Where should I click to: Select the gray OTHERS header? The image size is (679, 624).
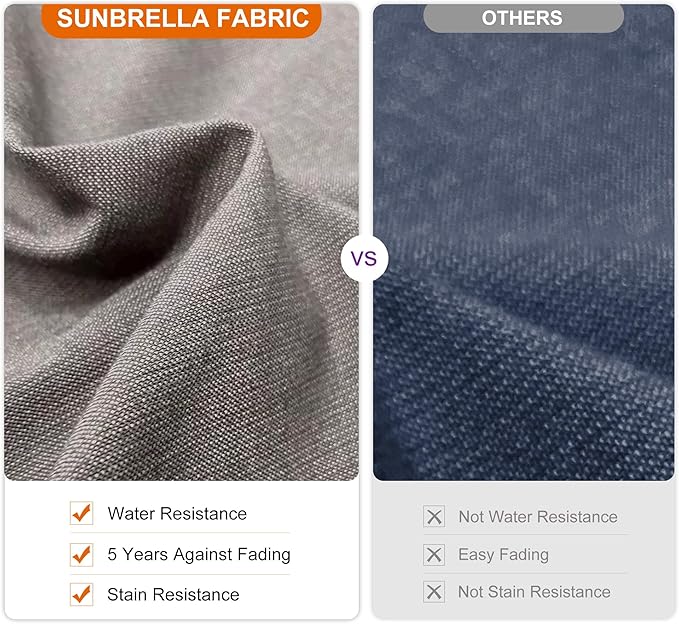tap(522, 18)
